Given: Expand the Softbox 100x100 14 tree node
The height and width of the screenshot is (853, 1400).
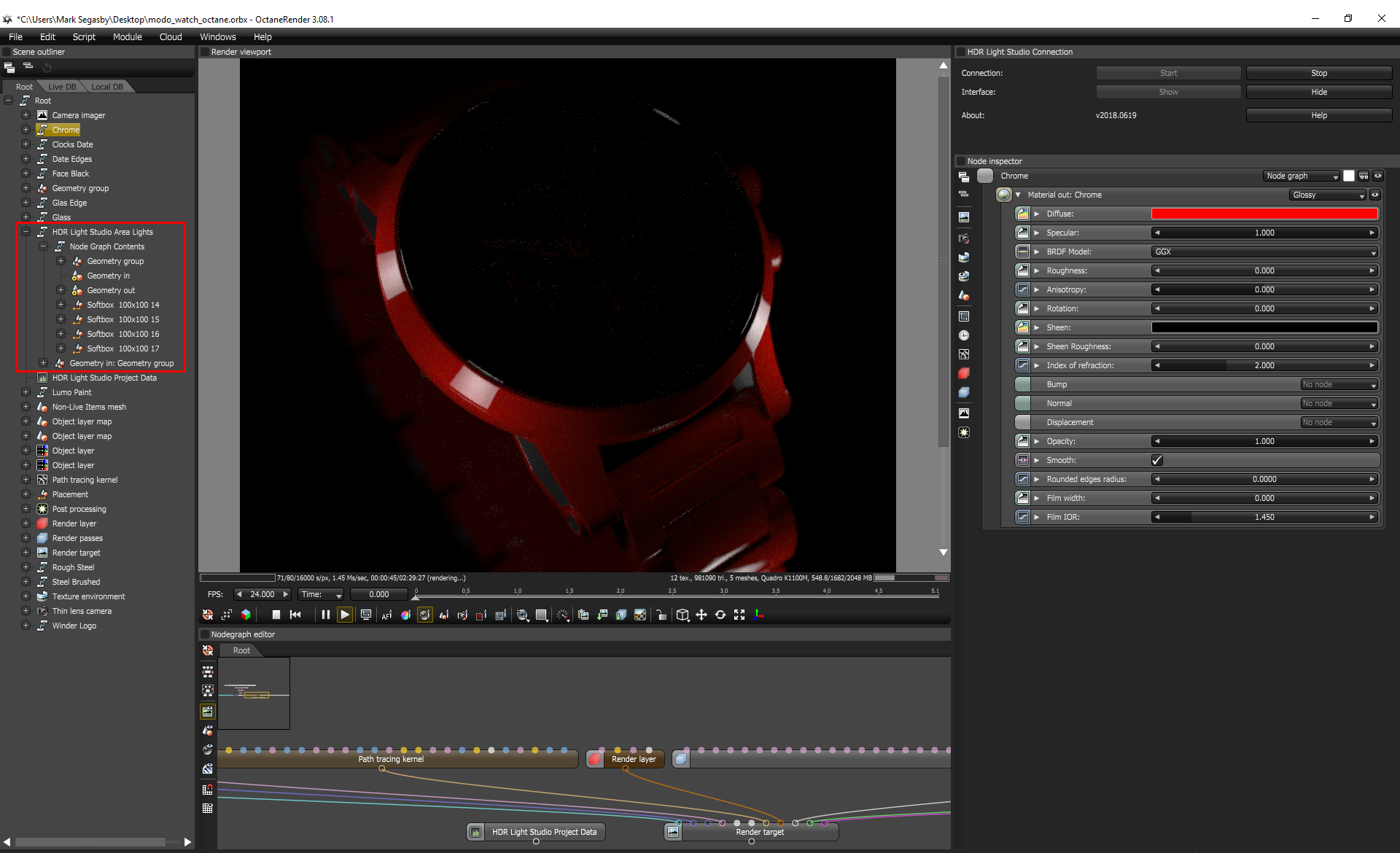Looking at the screenshot, I should (x=61, y=305).
